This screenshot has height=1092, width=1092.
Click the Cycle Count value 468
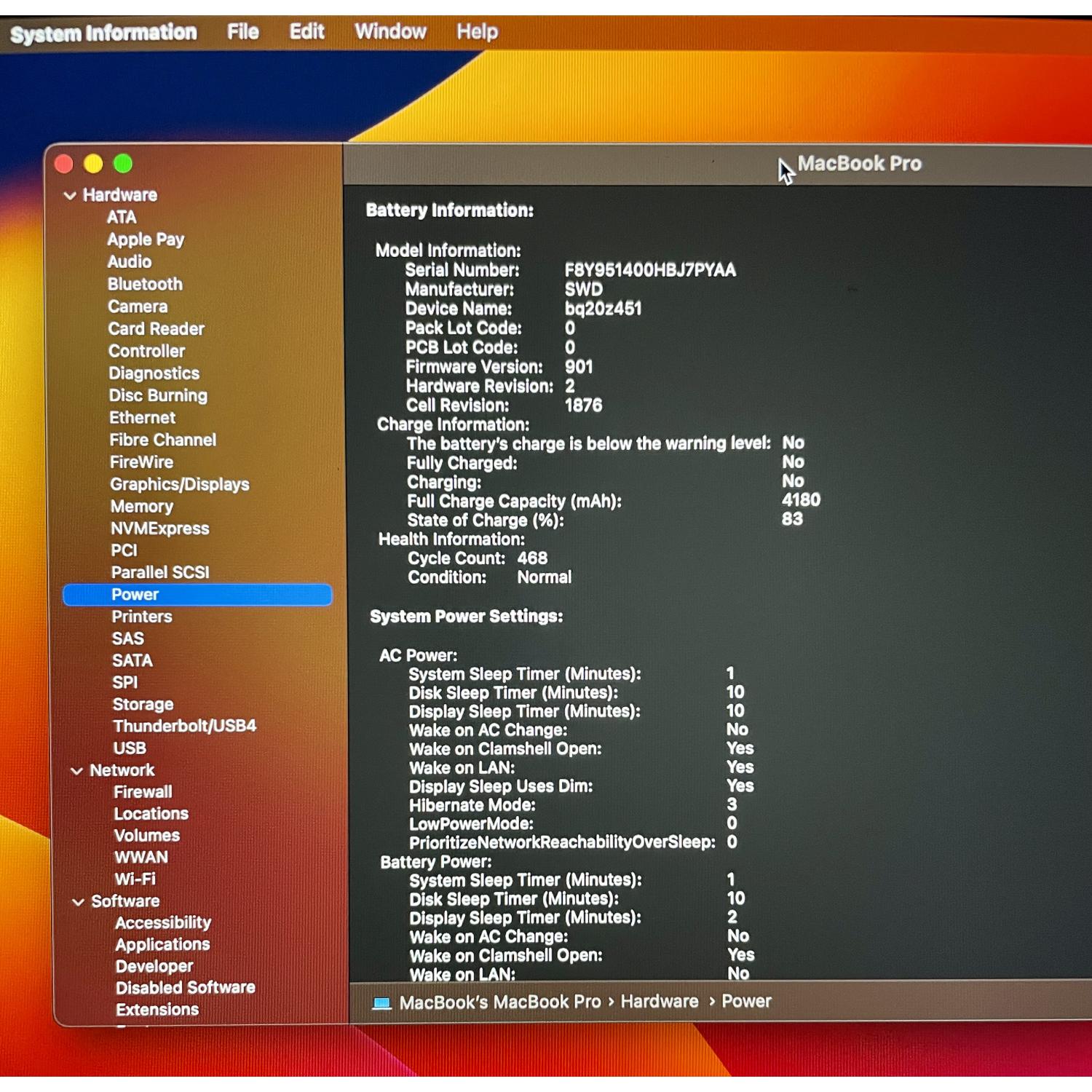pos(532,558)
